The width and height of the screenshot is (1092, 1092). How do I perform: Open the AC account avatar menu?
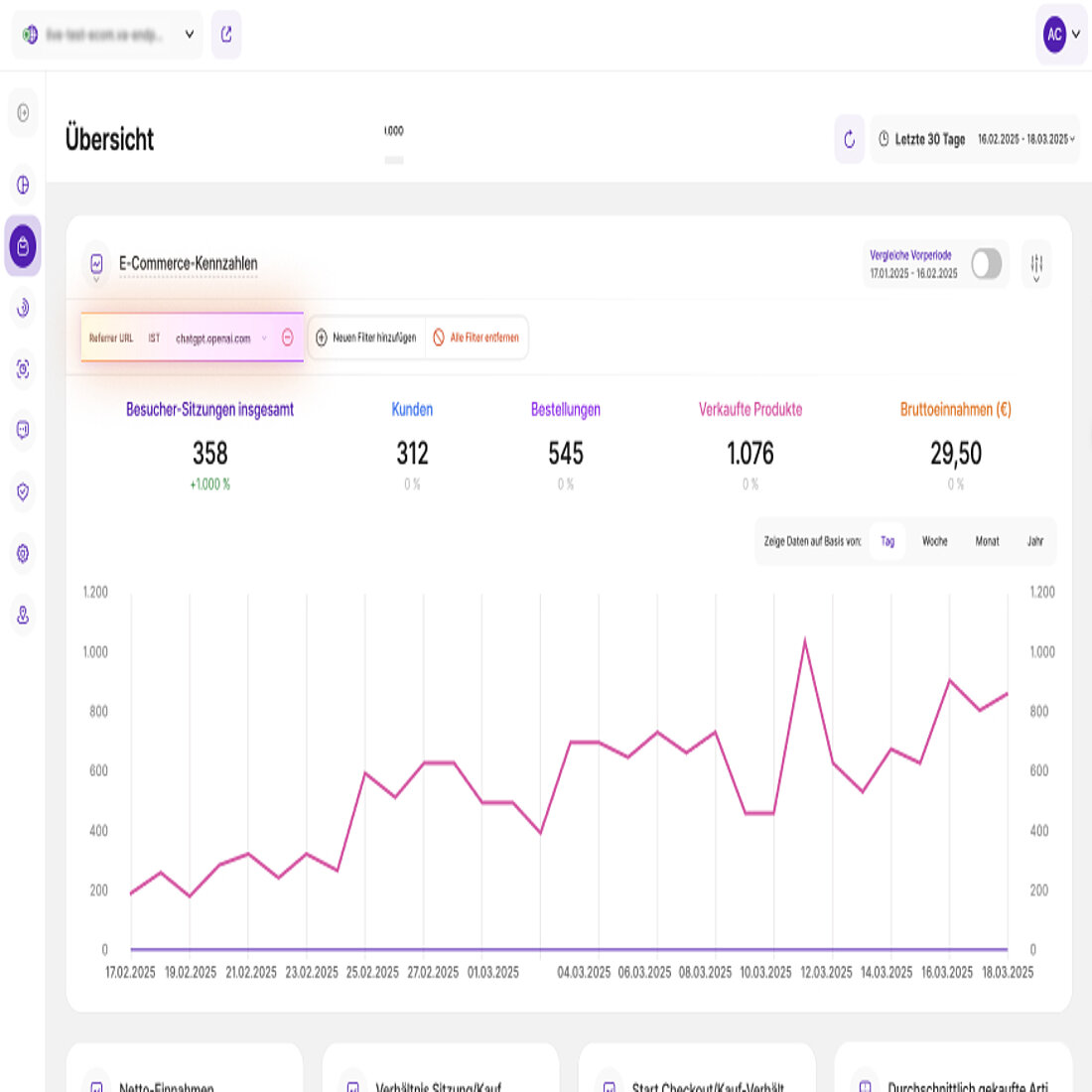click(1057, 35)
